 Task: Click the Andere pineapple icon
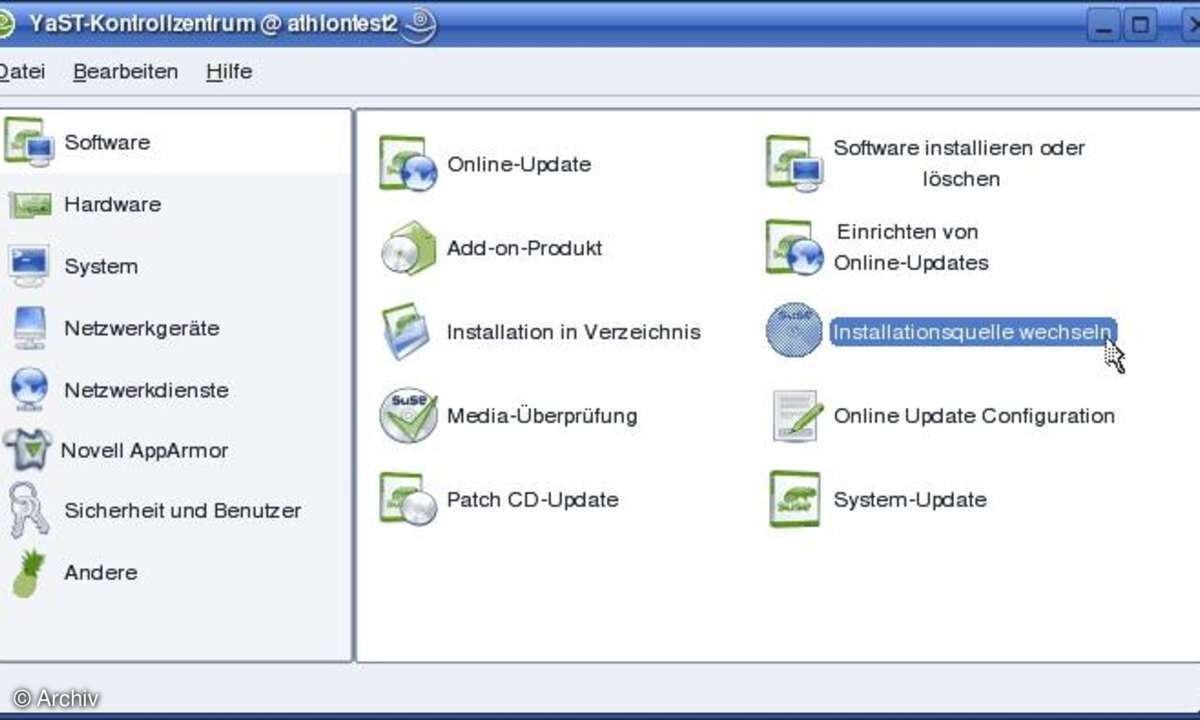tap(29, 573)
